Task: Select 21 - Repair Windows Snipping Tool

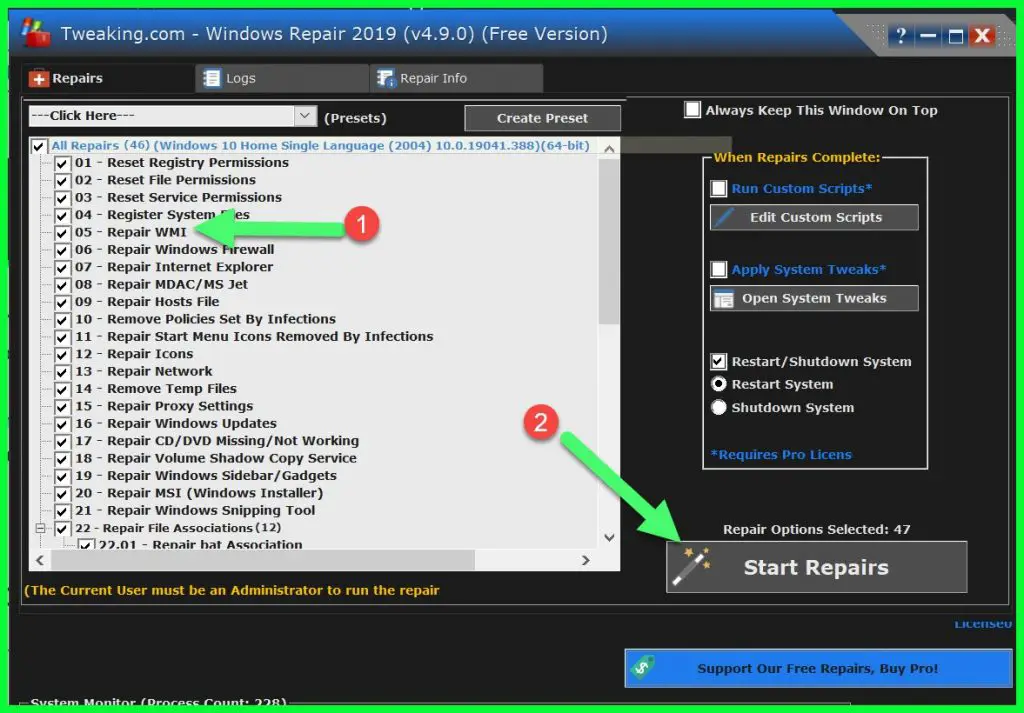Action: point(195,511)
